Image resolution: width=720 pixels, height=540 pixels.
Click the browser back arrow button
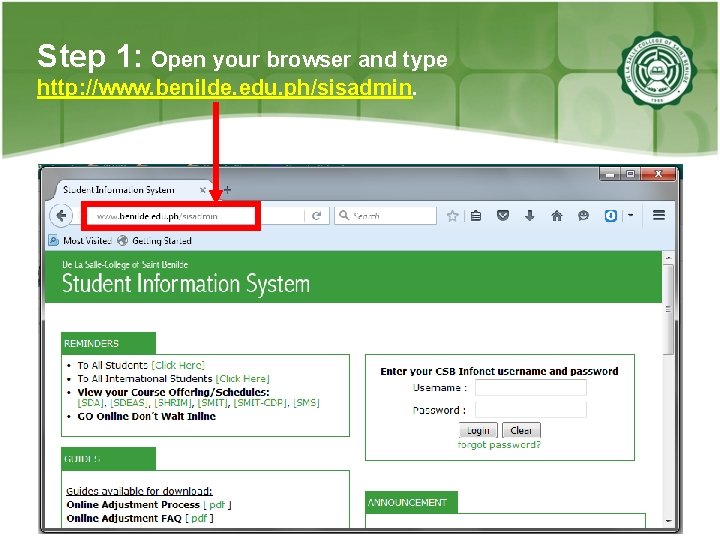(61, 215)
